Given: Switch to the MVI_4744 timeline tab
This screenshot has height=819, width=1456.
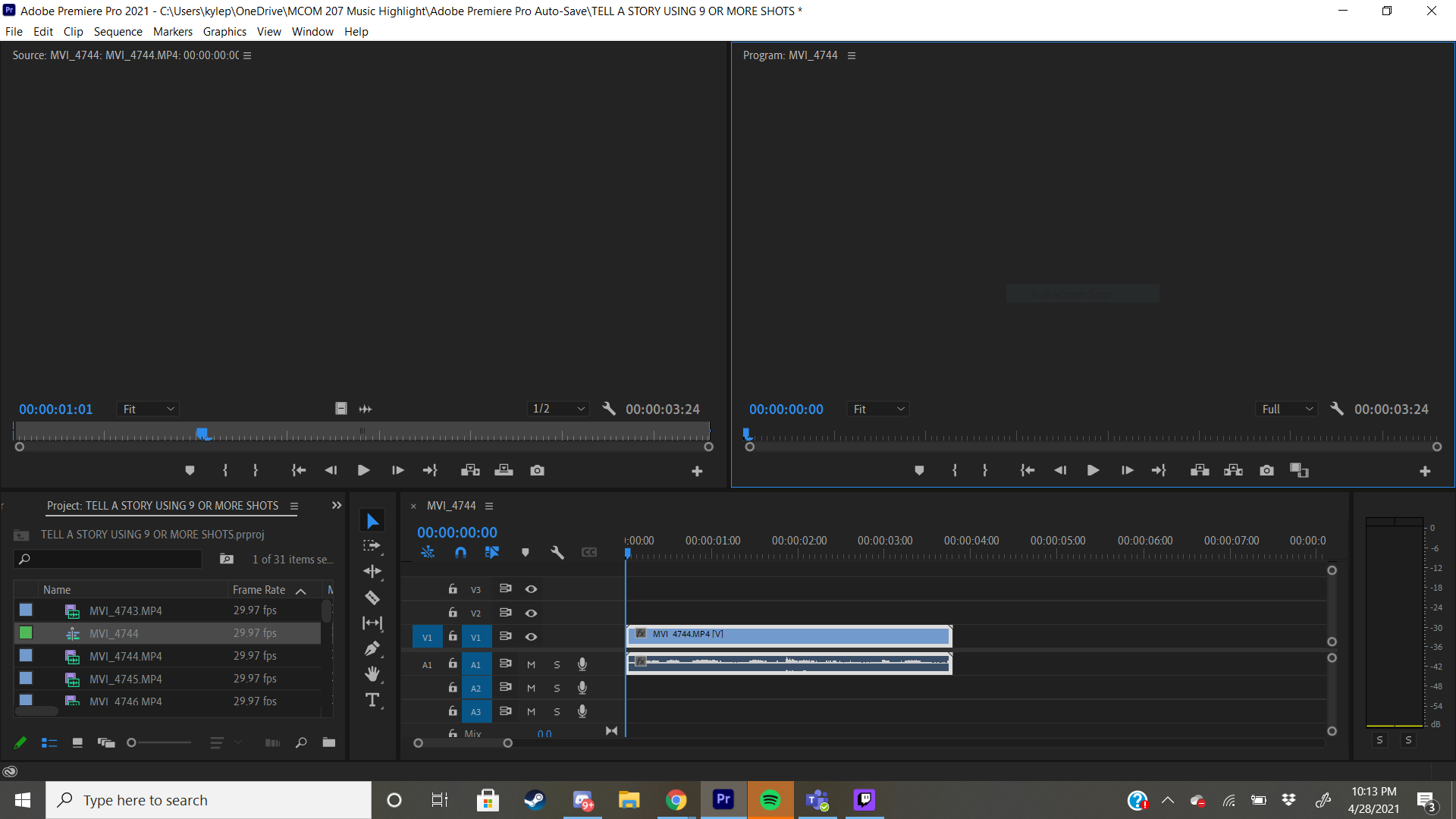Looking at the screenshot, I should (x=451, y=506).
